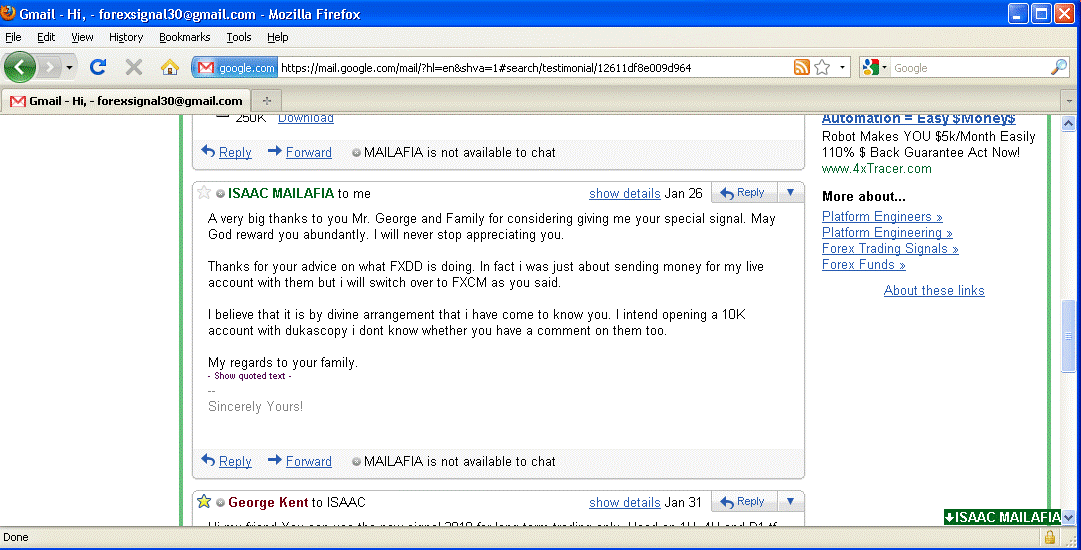Image resolution: width=1081 pixels, height=550 pixels.
Task: Click the grey Forward navigation arrow
Action: (x=50, y=67)
